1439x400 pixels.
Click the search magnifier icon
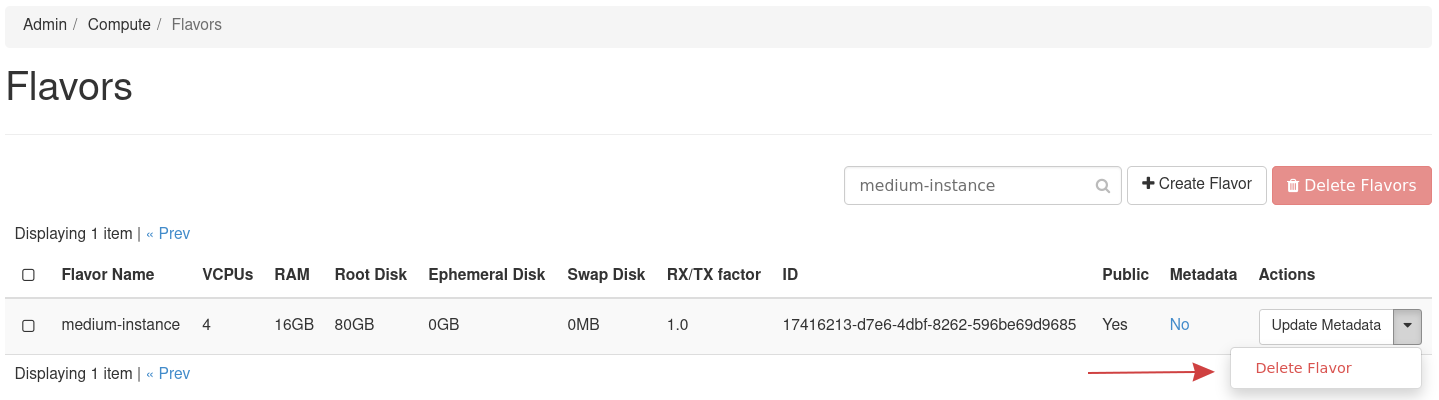point(1103,186)
